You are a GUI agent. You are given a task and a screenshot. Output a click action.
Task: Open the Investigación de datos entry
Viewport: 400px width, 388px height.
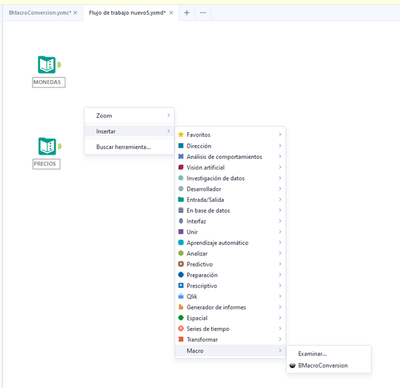pos(230,178)
